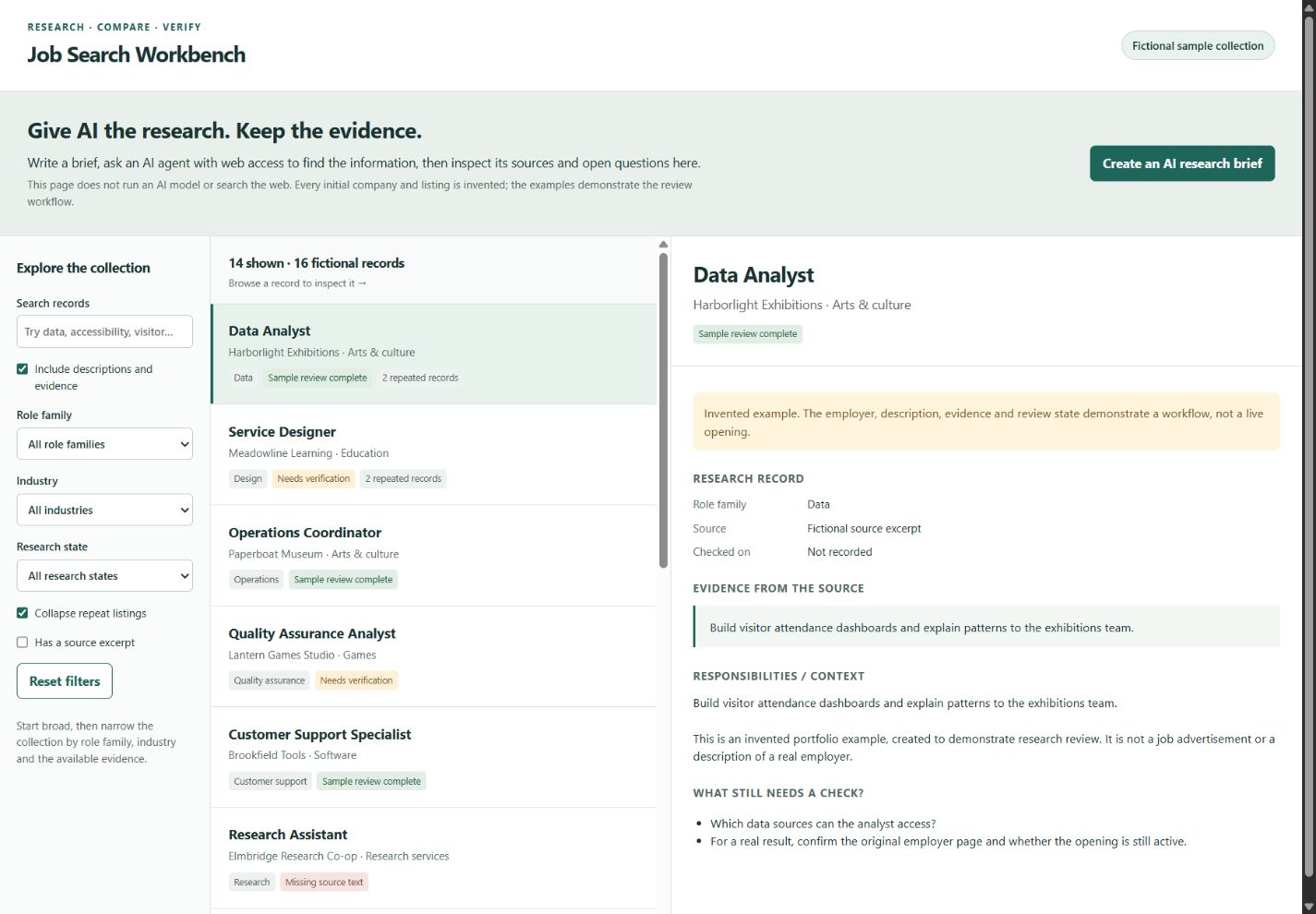Select the Customer Support Specialist record
The width and height of the screenshot is (1316, 914).
434,757
